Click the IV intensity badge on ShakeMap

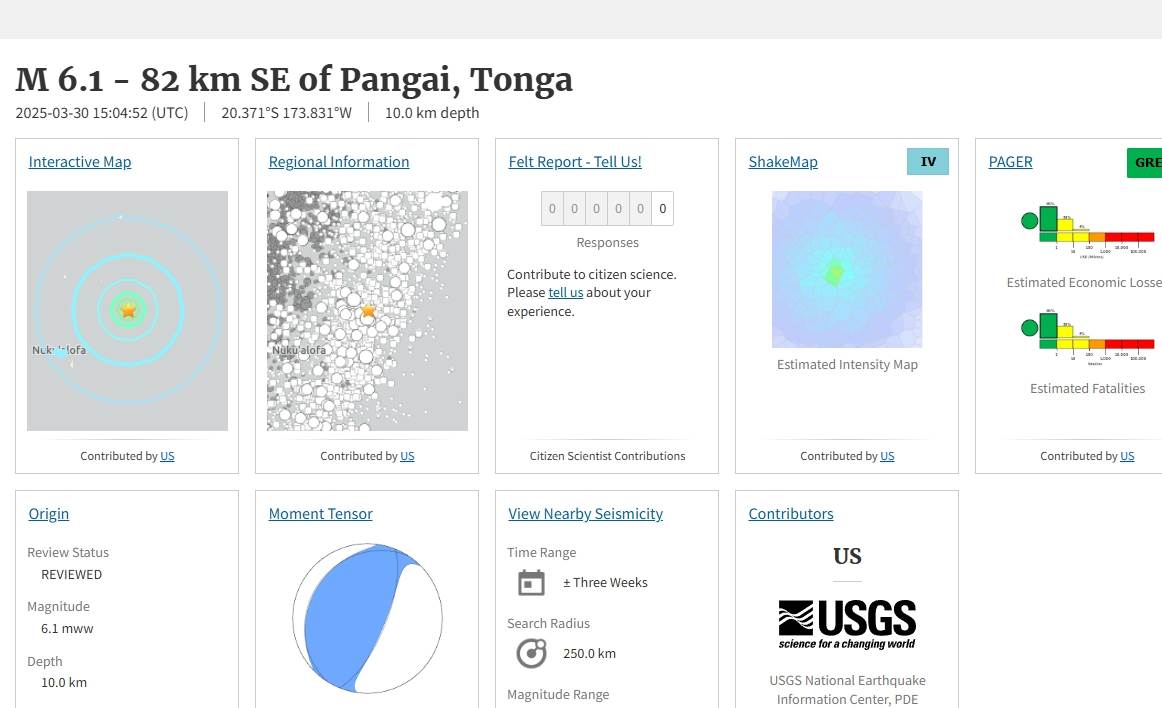coord(927,162)
